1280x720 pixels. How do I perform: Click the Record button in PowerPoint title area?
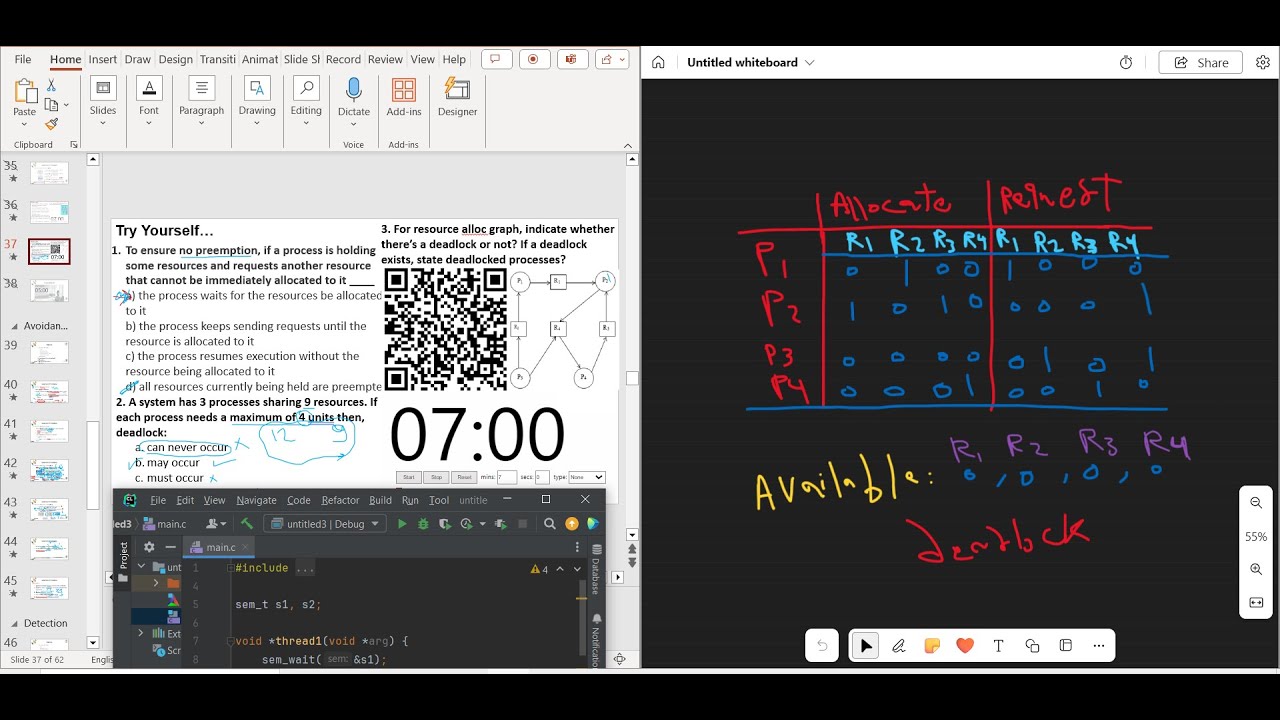point(533,59)
